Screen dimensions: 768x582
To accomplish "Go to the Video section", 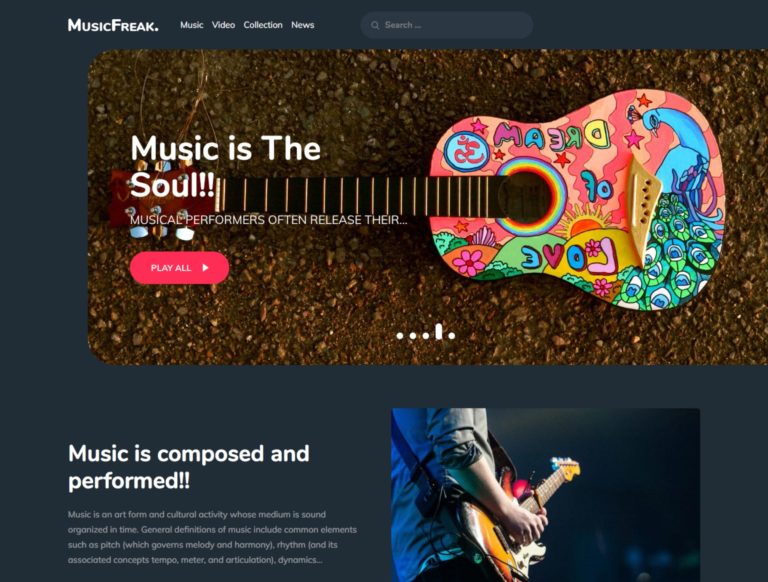I will pos(223,25).
